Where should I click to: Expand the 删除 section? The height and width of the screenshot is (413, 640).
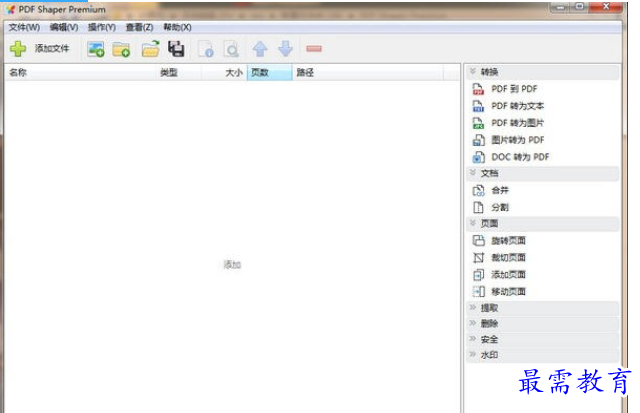pyautogui.click(x=542, y=324)
